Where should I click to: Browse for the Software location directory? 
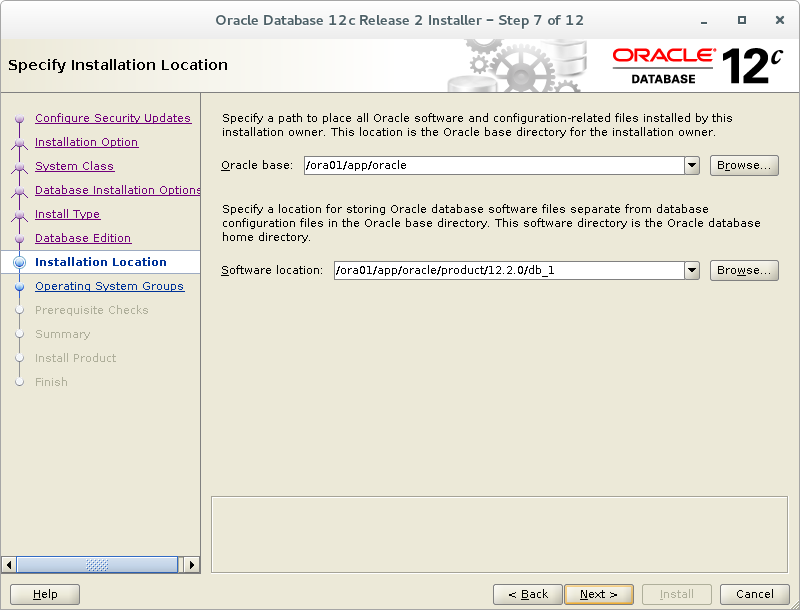pos(744,270)
